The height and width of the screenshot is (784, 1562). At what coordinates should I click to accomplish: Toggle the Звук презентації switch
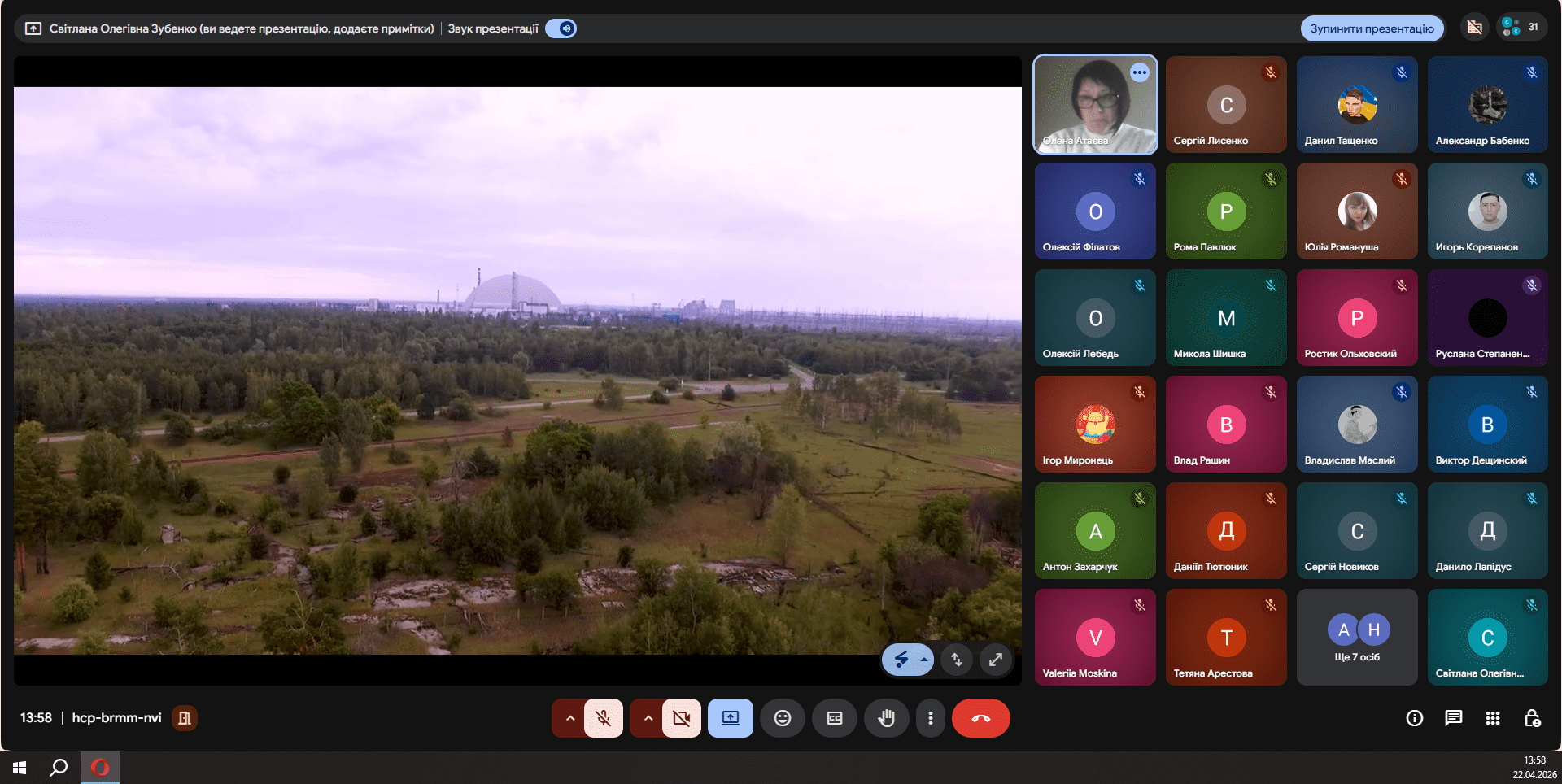561,28
